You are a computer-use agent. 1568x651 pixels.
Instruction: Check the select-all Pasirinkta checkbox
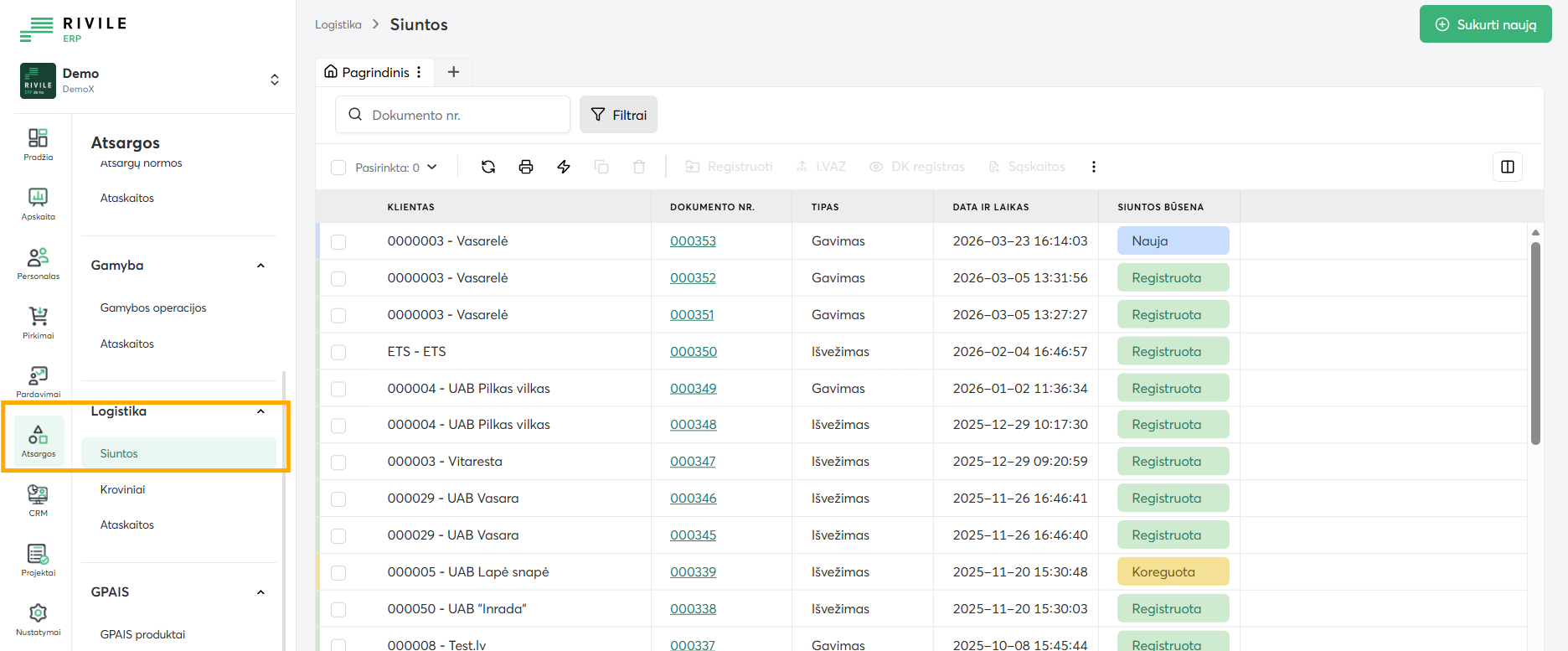coord(338,168)
